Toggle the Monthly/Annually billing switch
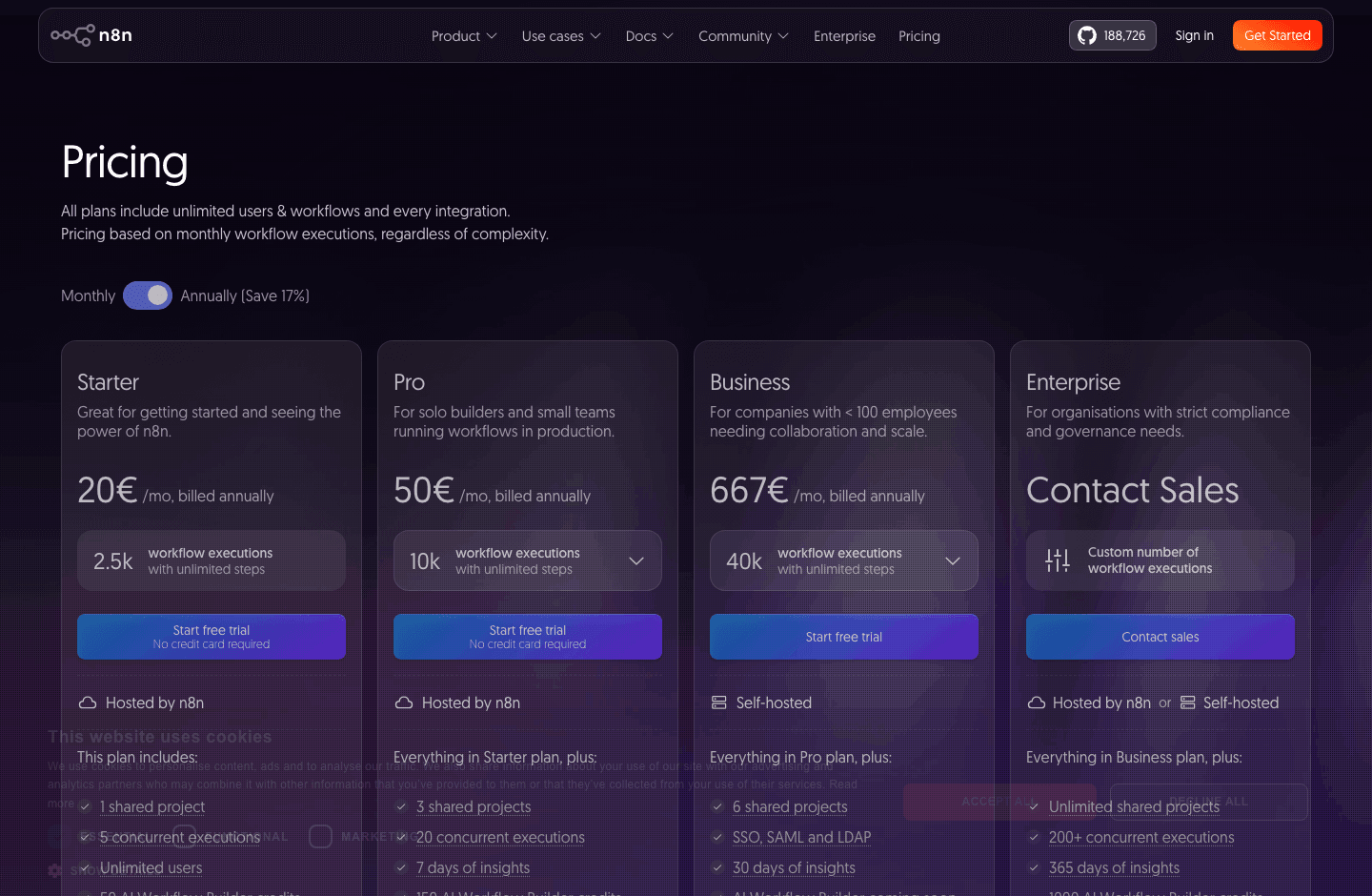 click(x=148, y=295)
